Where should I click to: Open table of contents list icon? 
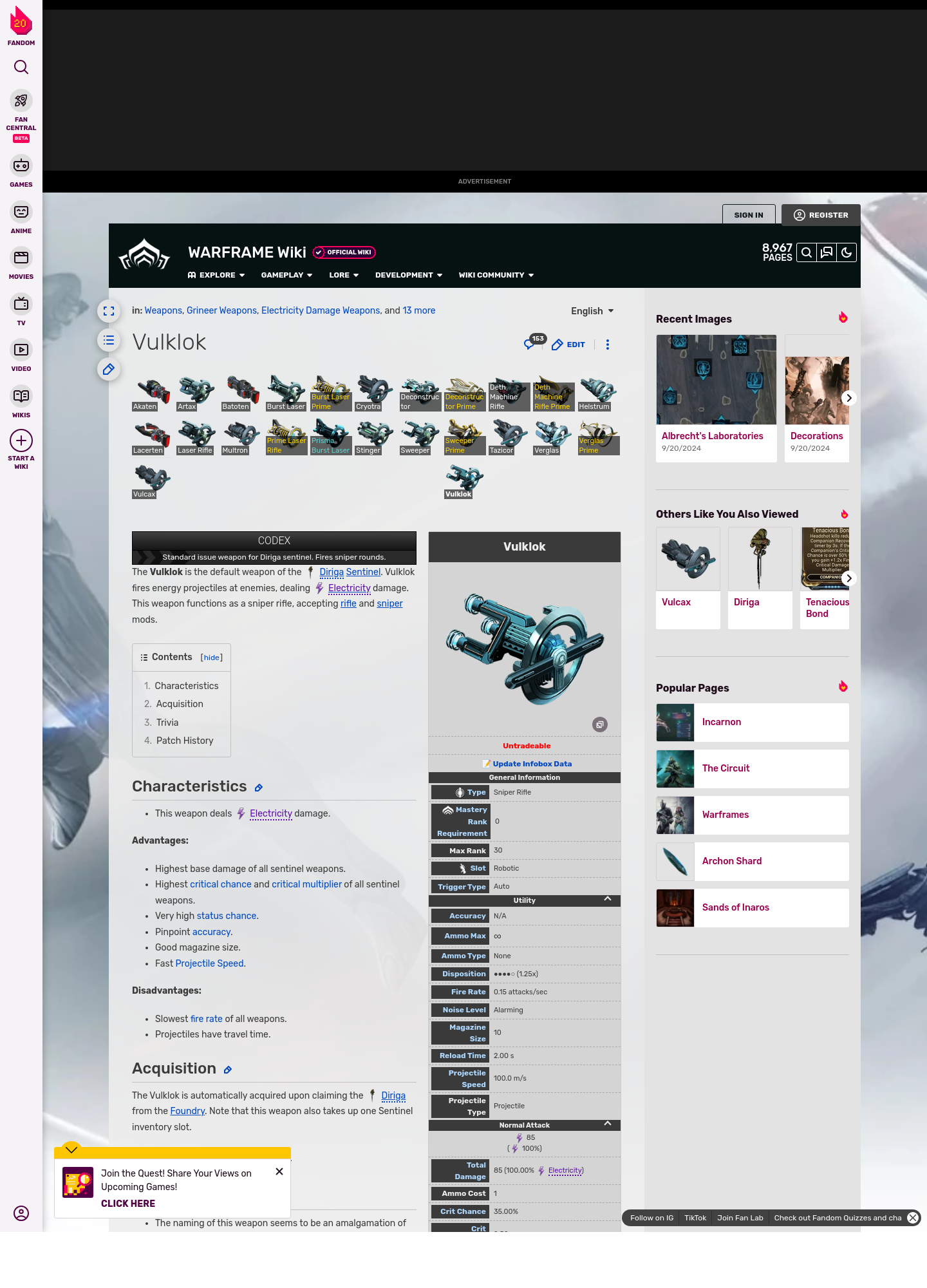109,340
